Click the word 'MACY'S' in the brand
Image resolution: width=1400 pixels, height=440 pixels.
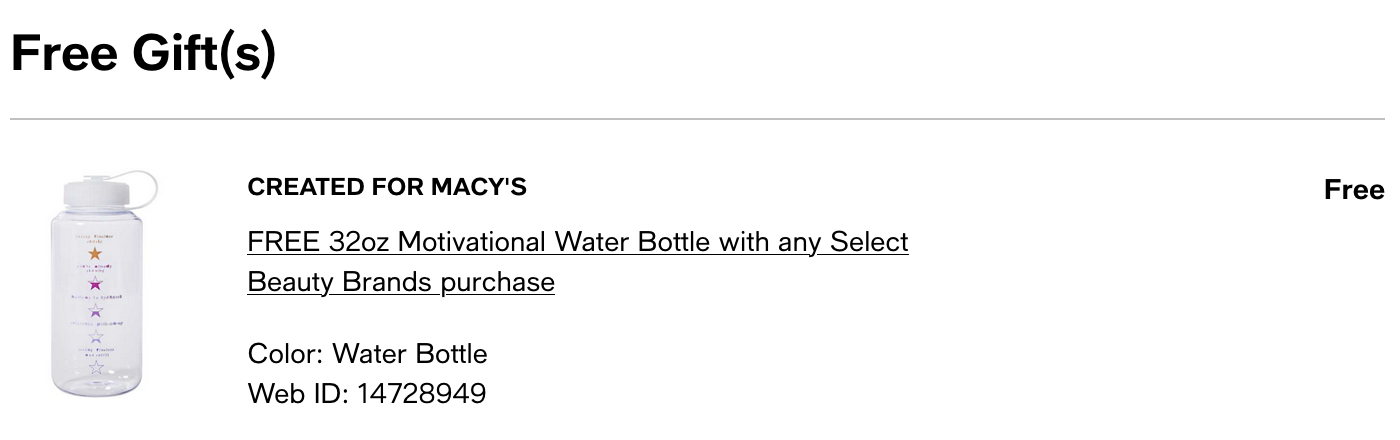478,187
